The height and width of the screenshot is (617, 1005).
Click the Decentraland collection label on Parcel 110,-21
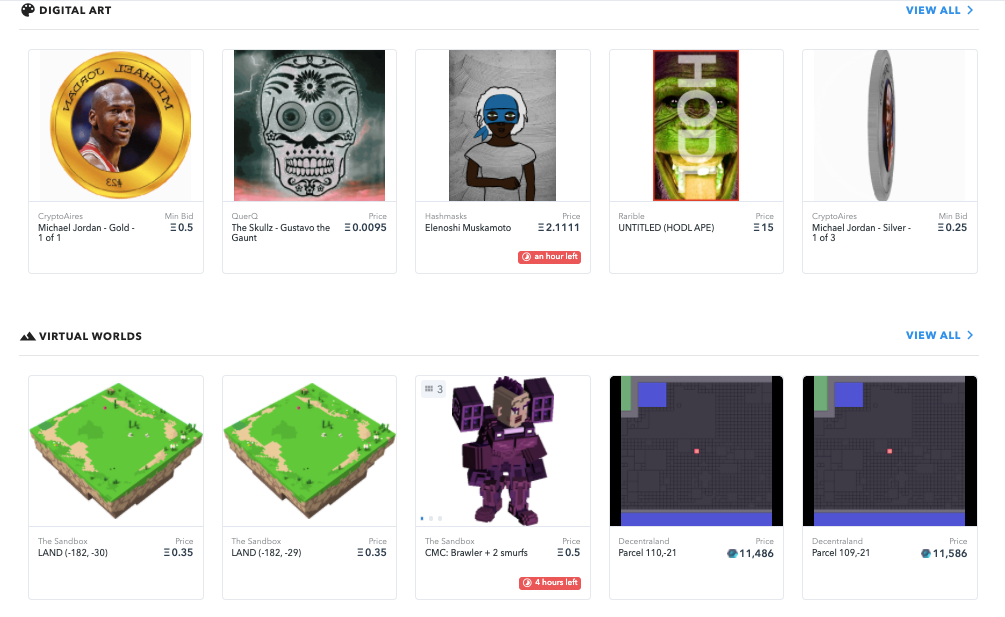click(x=644, y=541)
